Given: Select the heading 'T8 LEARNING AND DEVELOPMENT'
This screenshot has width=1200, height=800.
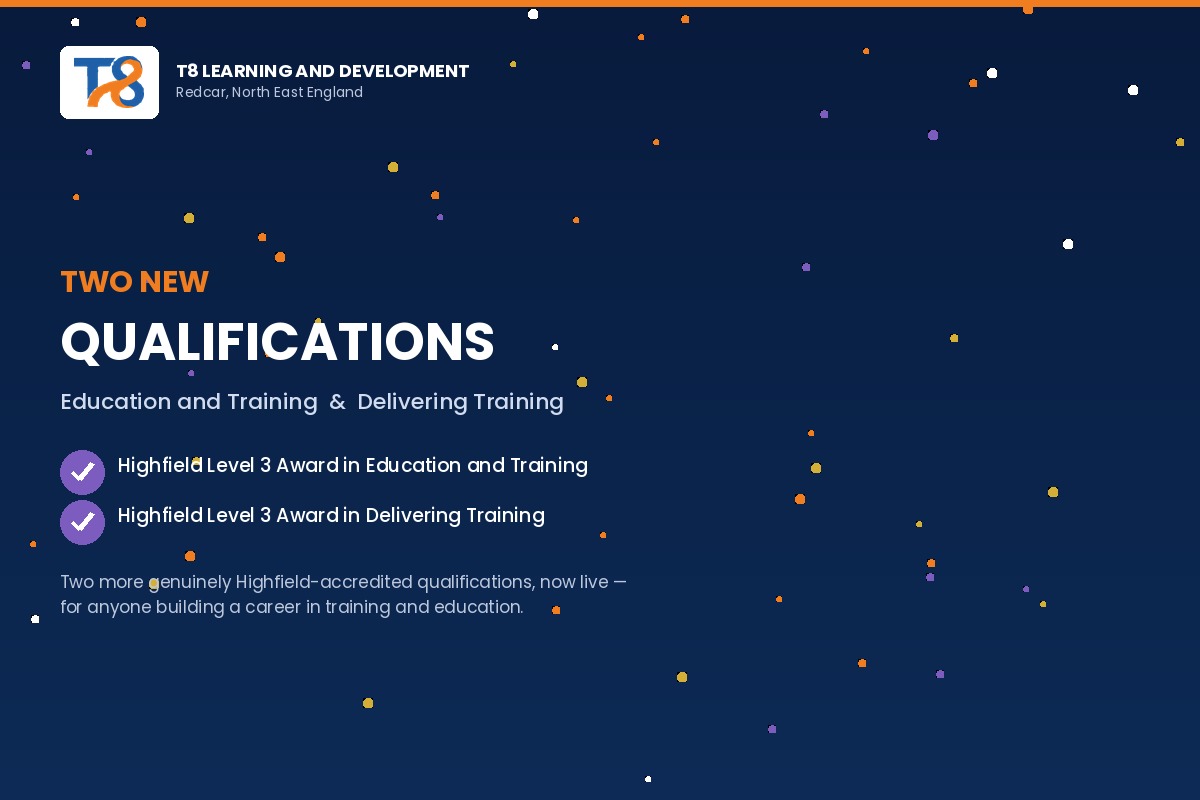Looking at the screenshot, I should pos(322,71).
